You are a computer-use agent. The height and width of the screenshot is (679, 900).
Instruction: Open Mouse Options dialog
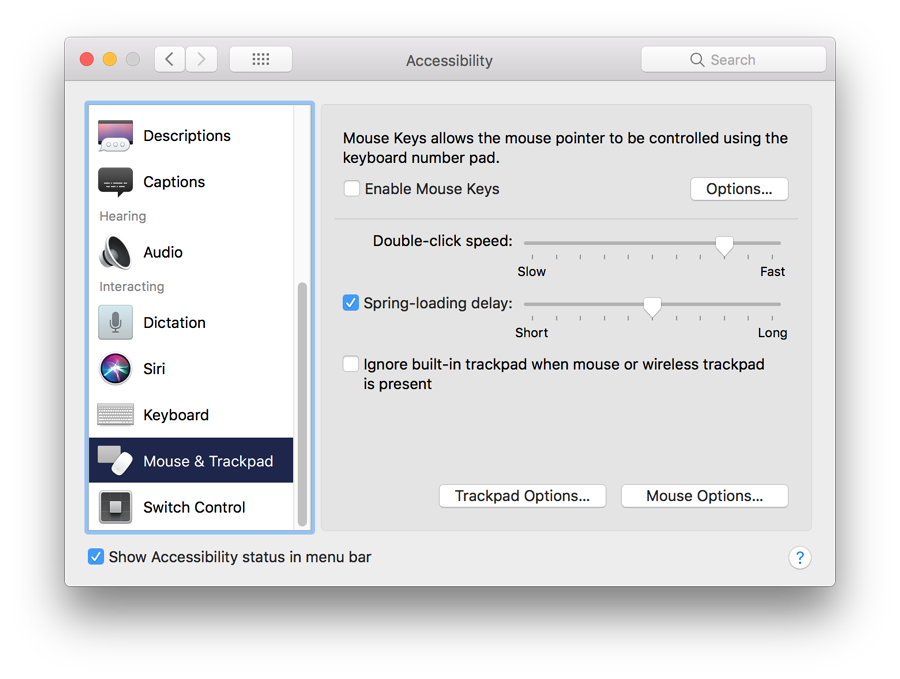tap(704, 496)
